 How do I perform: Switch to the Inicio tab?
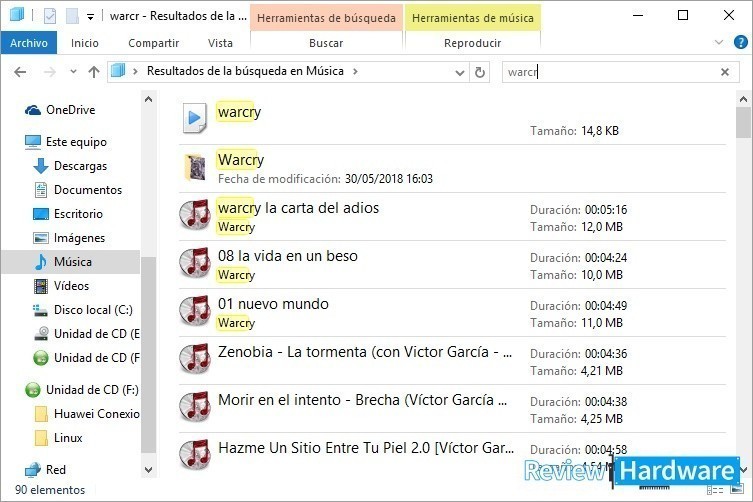(85, 43)
